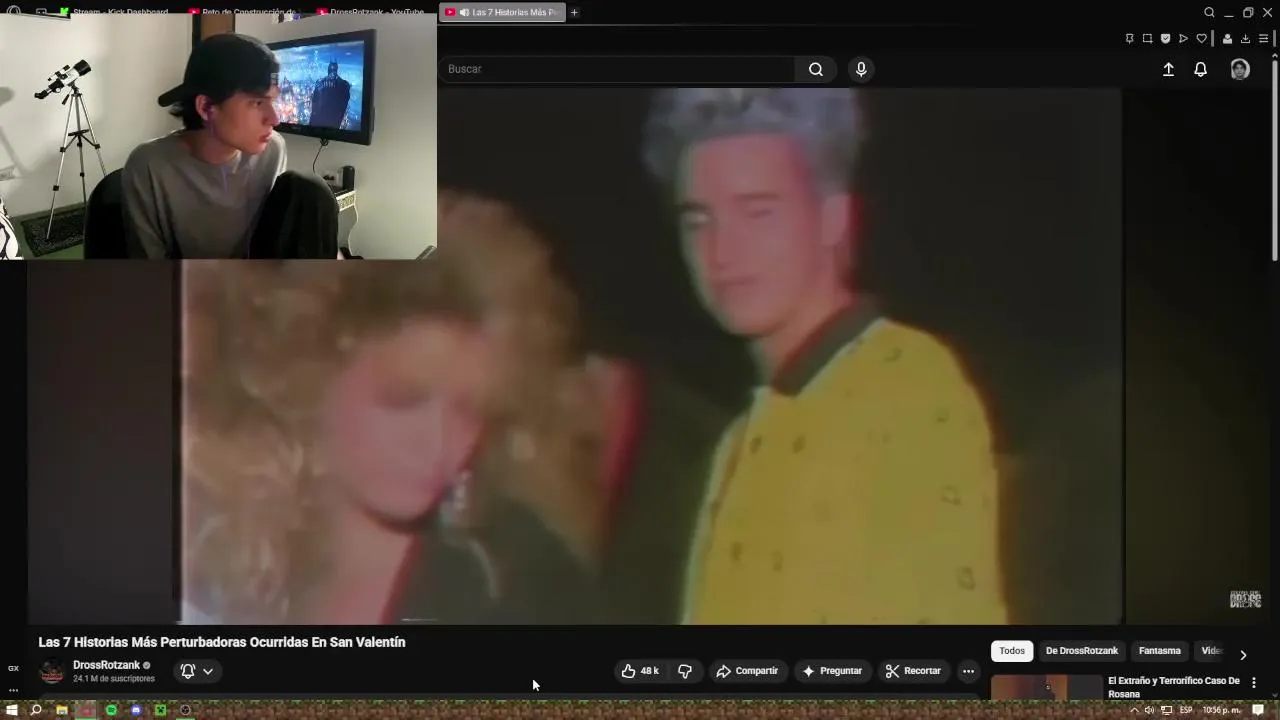Click the Compartir share button
The height and width of the screenshot is (720, 1280).
point(747,671)
